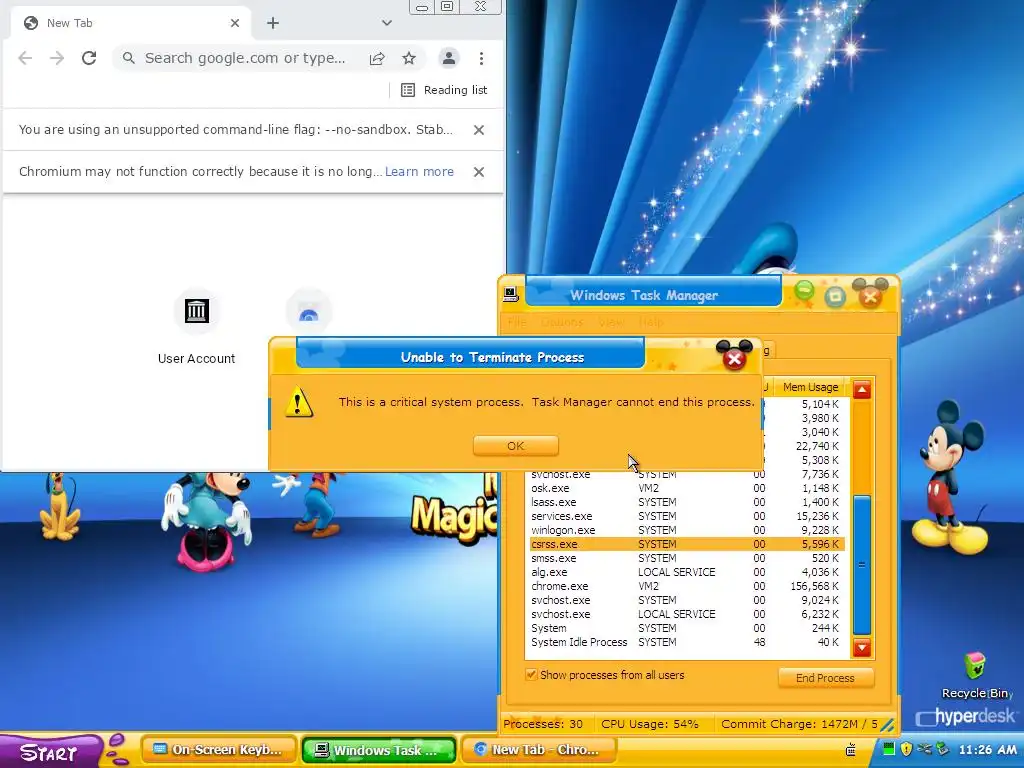
Task: Open a new Chrome tab with plus
Action: tap(273, 23)
